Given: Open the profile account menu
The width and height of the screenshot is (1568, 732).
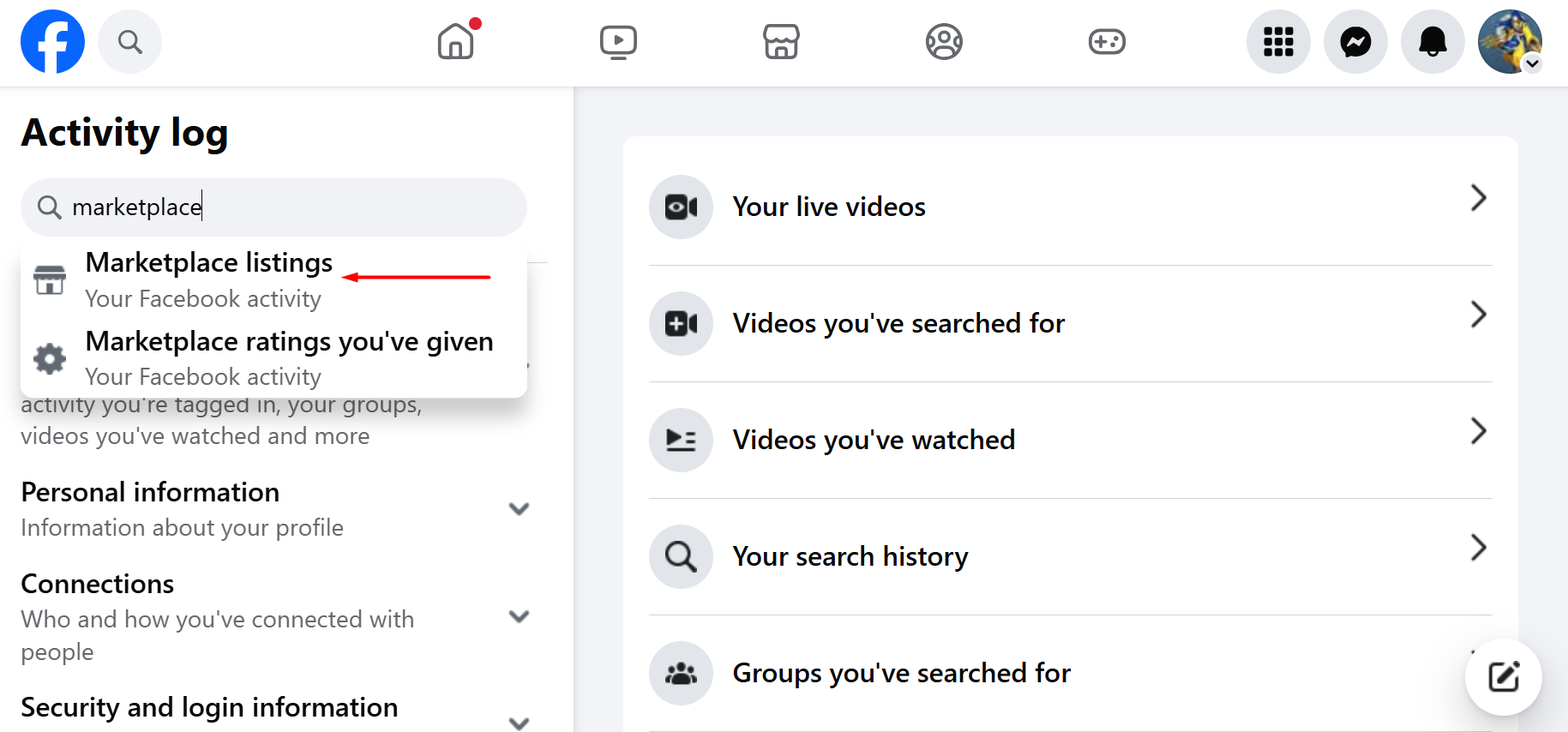Looking at the screenshot, I should pos(1510,41).
